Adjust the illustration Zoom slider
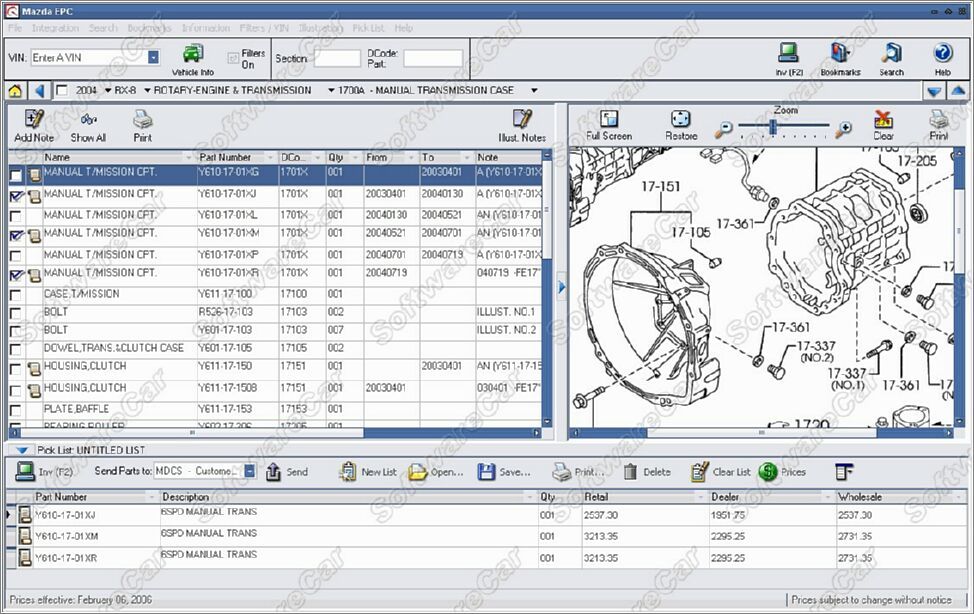Screen dimensions: 974x614 [773, 127]
